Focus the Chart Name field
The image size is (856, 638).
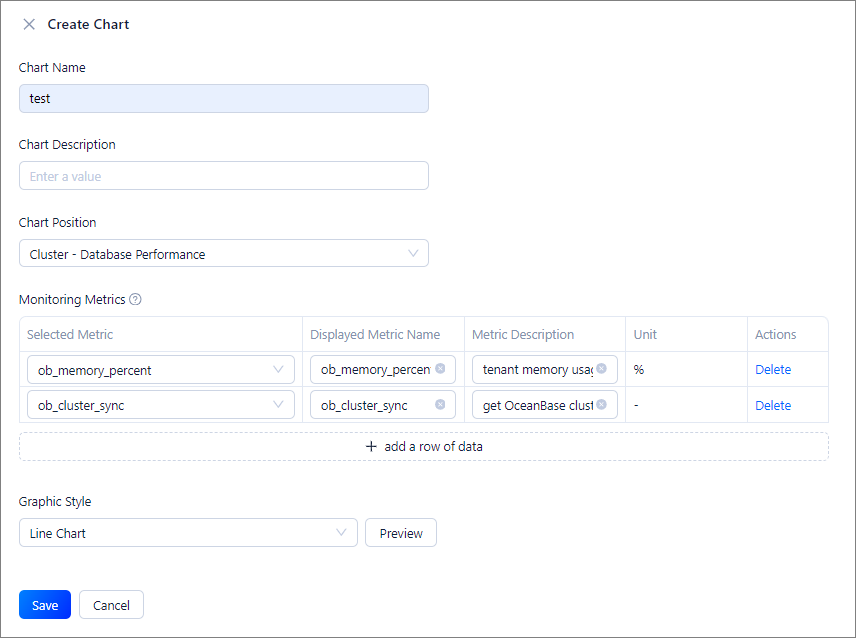[x=223, y=99]
